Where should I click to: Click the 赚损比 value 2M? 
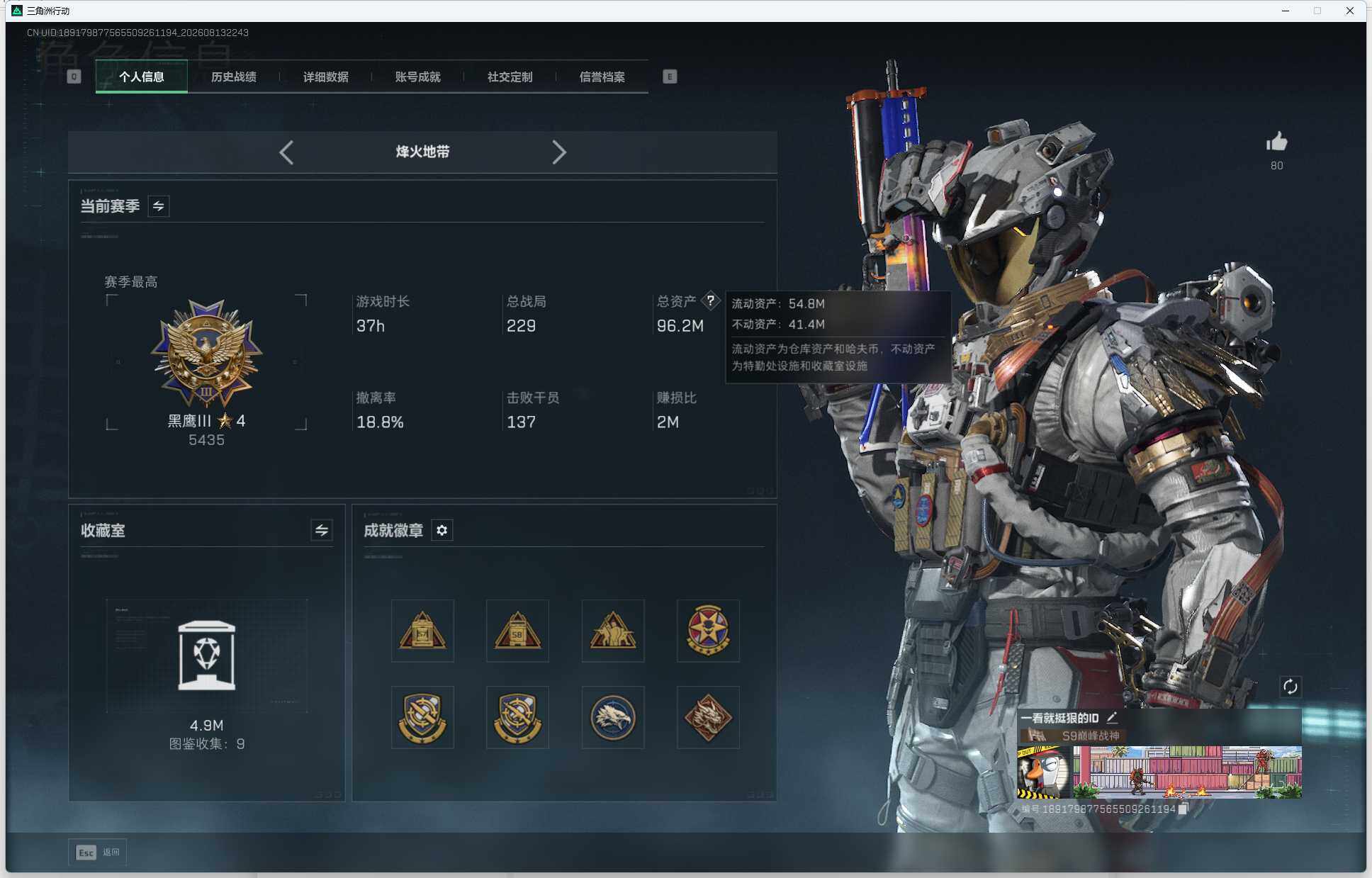point(668,422)
